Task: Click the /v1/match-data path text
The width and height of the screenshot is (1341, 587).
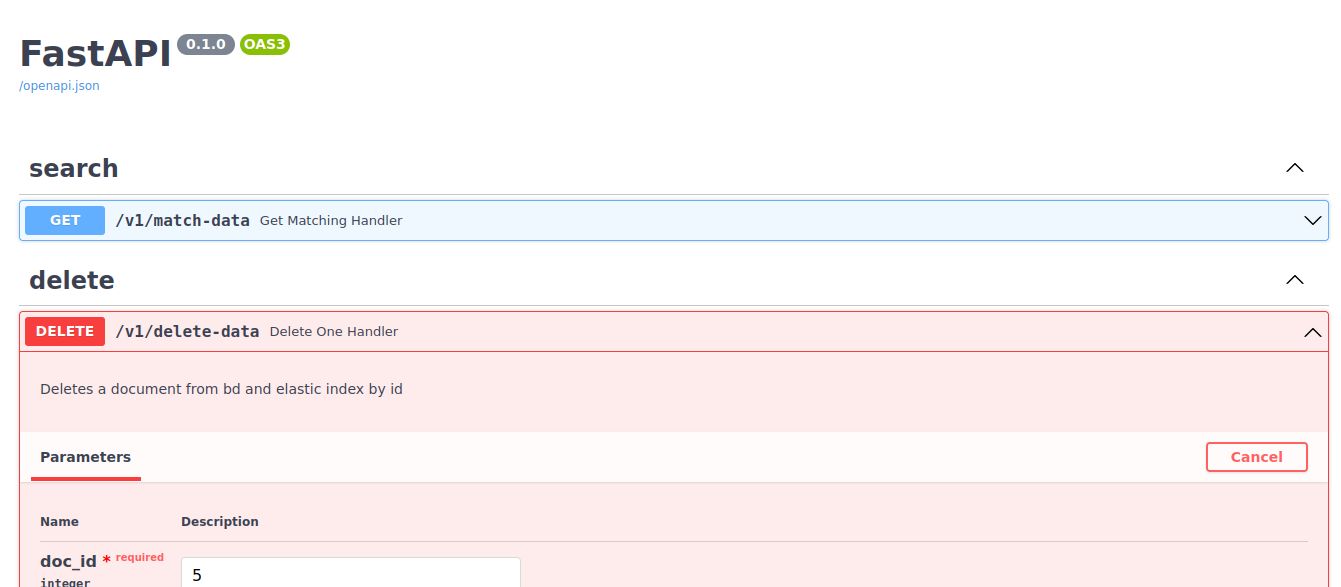Action: click(182, 220)
